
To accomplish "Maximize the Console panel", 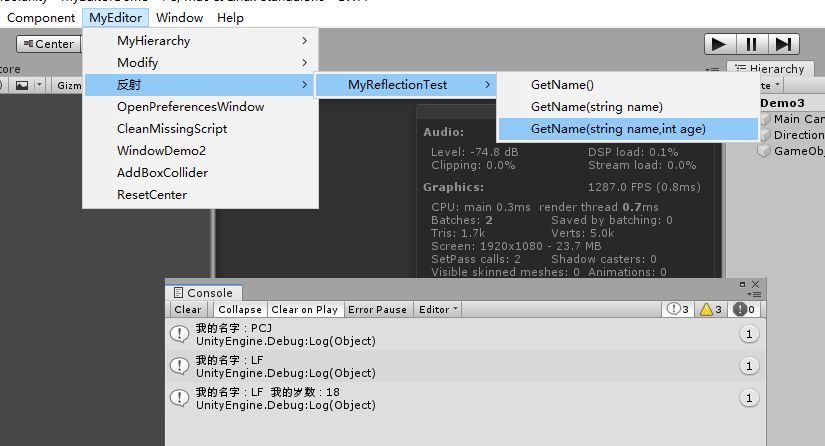I will pos(742,285).
